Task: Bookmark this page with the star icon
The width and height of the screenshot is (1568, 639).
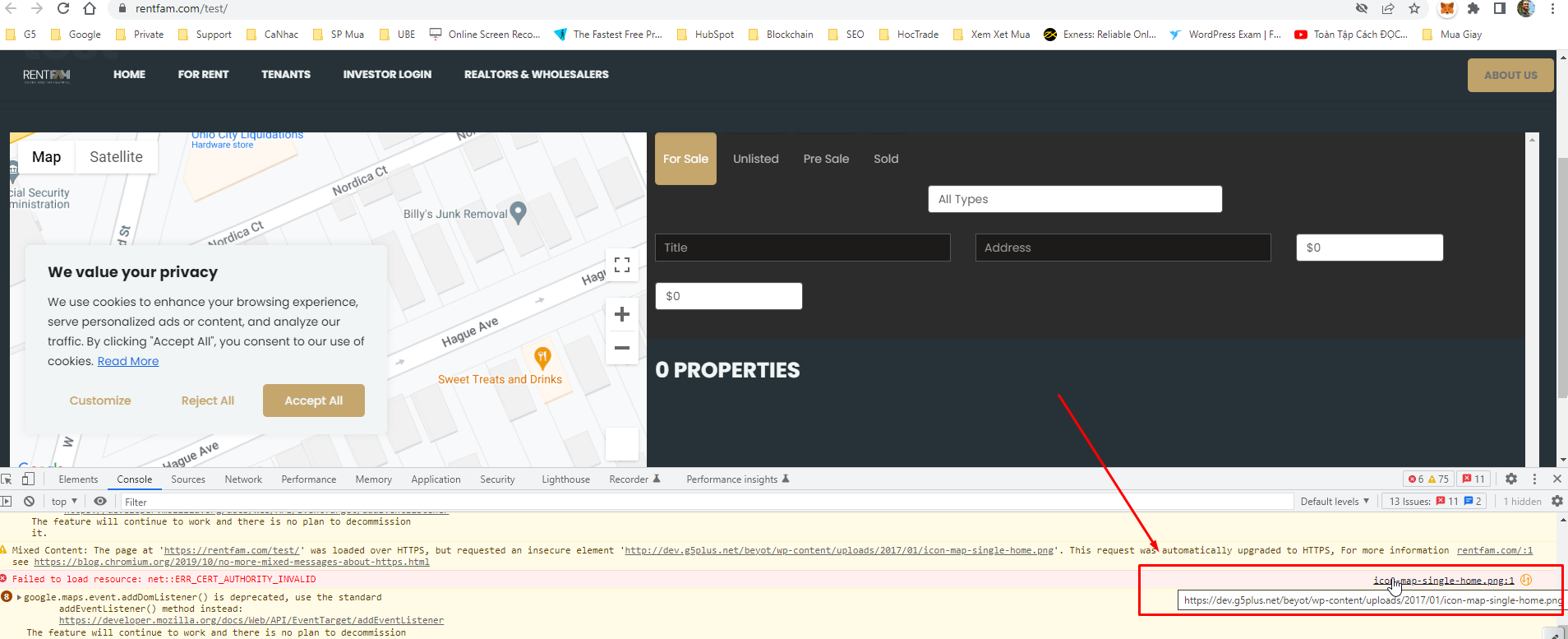Action: (x=1414, y=8)
